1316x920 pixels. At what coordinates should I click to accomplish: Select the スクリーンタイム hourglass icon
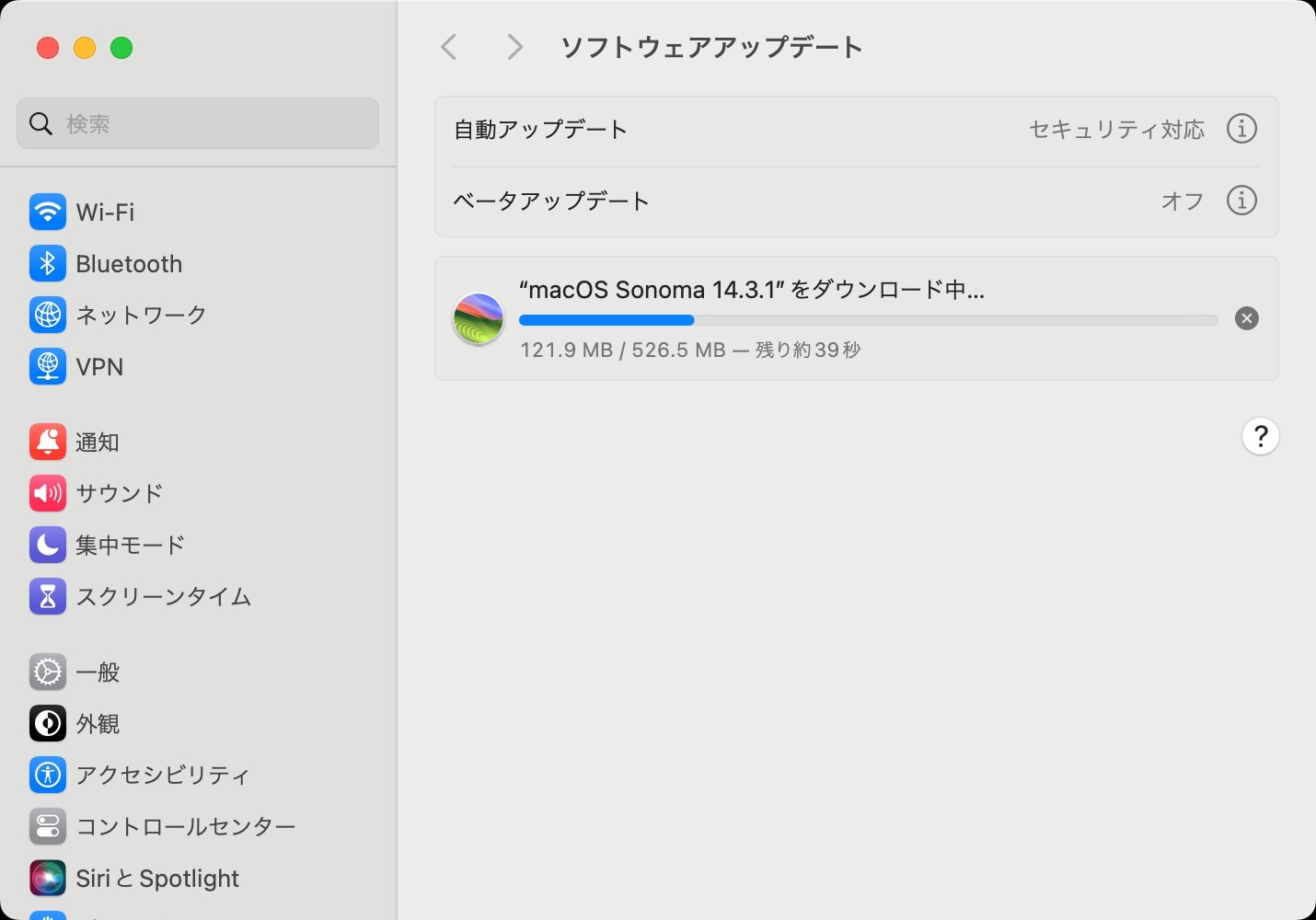click(47, 597)
